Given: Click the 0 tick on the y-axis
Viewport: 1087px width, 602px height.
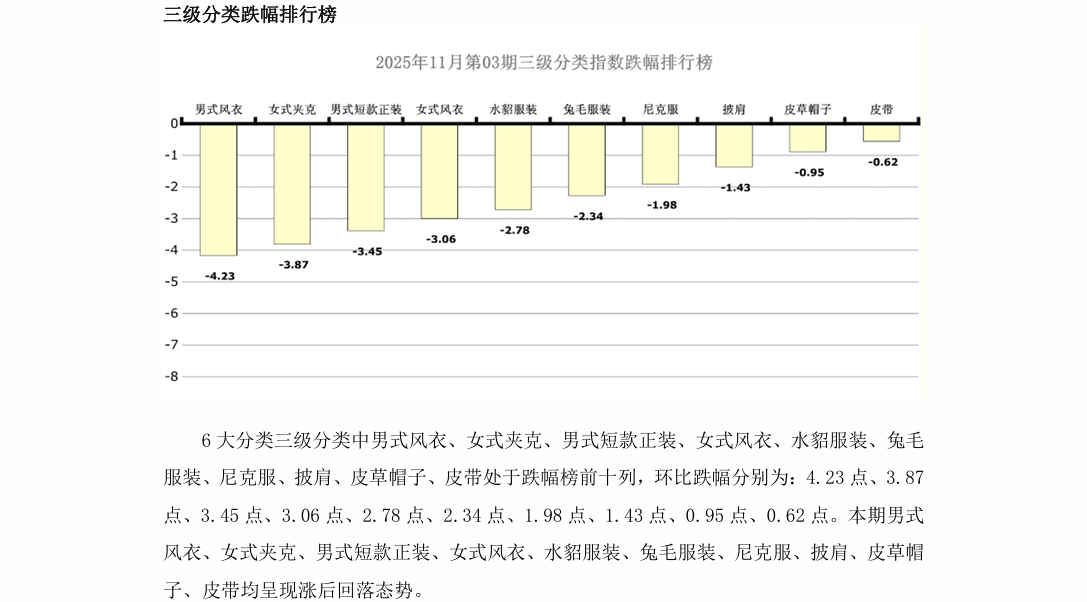Looking at the screenshot, I should (x=174, y=124).
